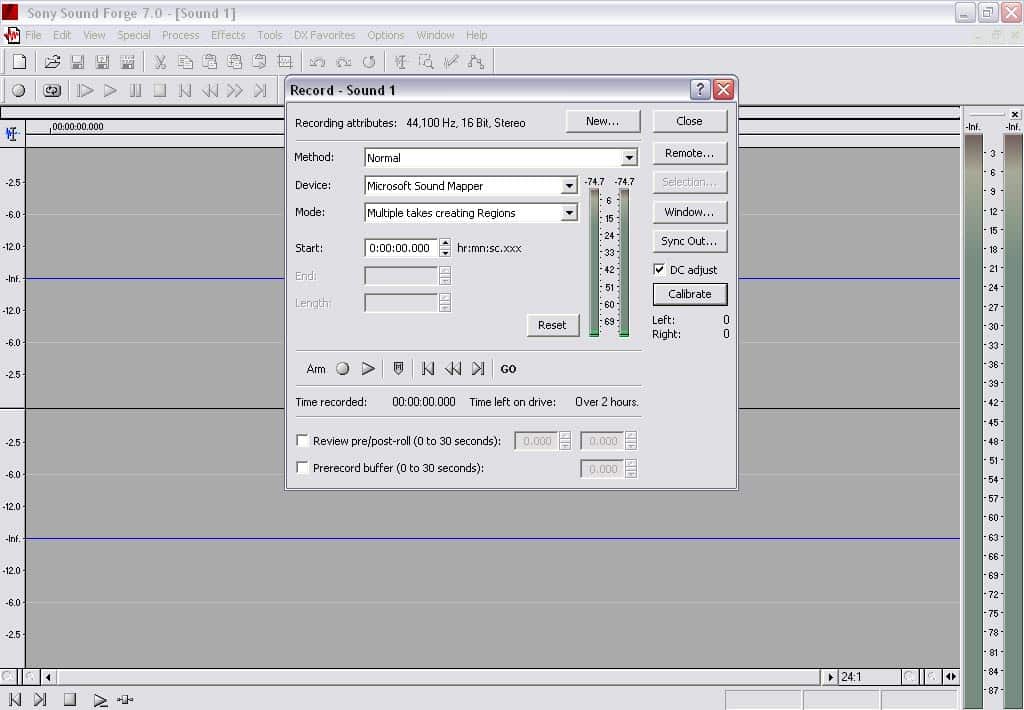This screenshot has height=710, width=1024.
Task: Click Go to End in Record dialog
Action: coord(478,369)
